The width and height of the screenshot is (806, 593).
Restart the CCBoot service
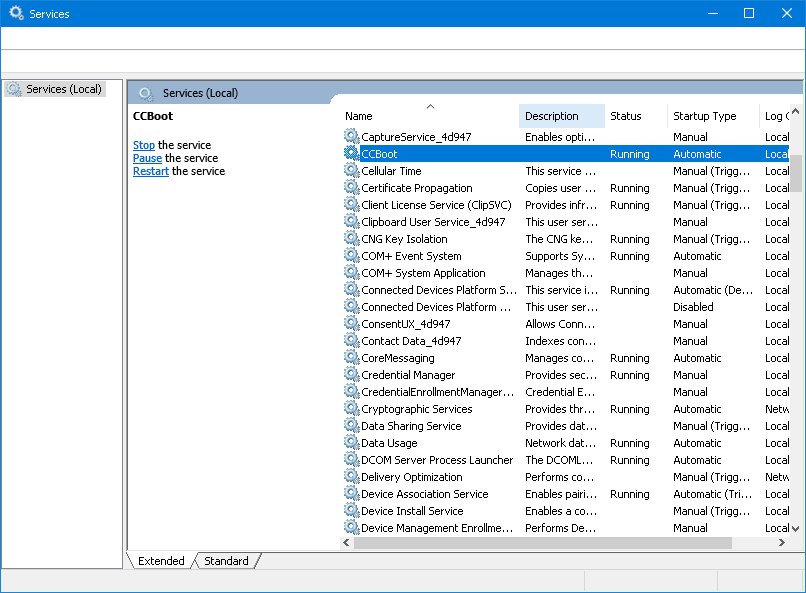pyautogui.click(x=150, y=171)
